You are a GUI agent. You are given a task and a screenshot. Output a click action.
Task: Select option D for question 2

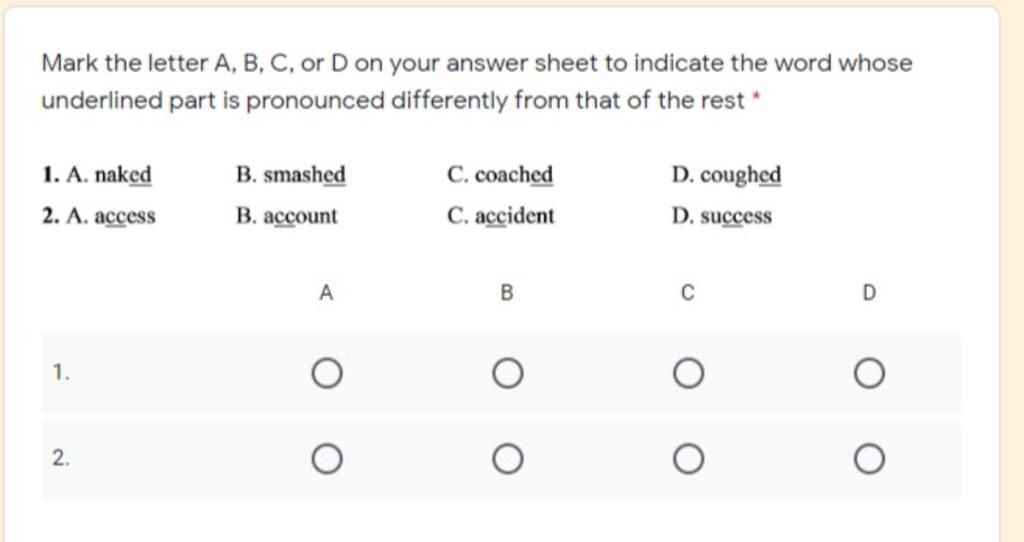point(868,460)
